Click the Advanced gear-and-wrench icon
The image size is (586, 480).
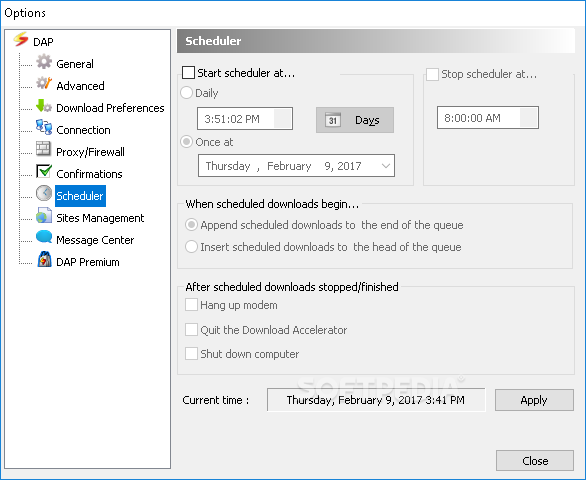pyautogui.click(x=44, y=83)
